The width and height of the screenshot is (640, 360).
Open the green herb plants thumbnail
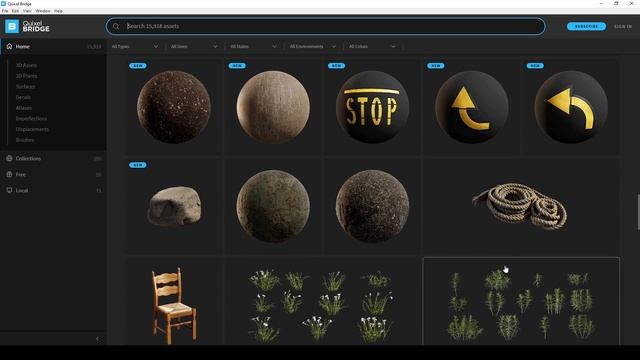[x=521, y=301]
